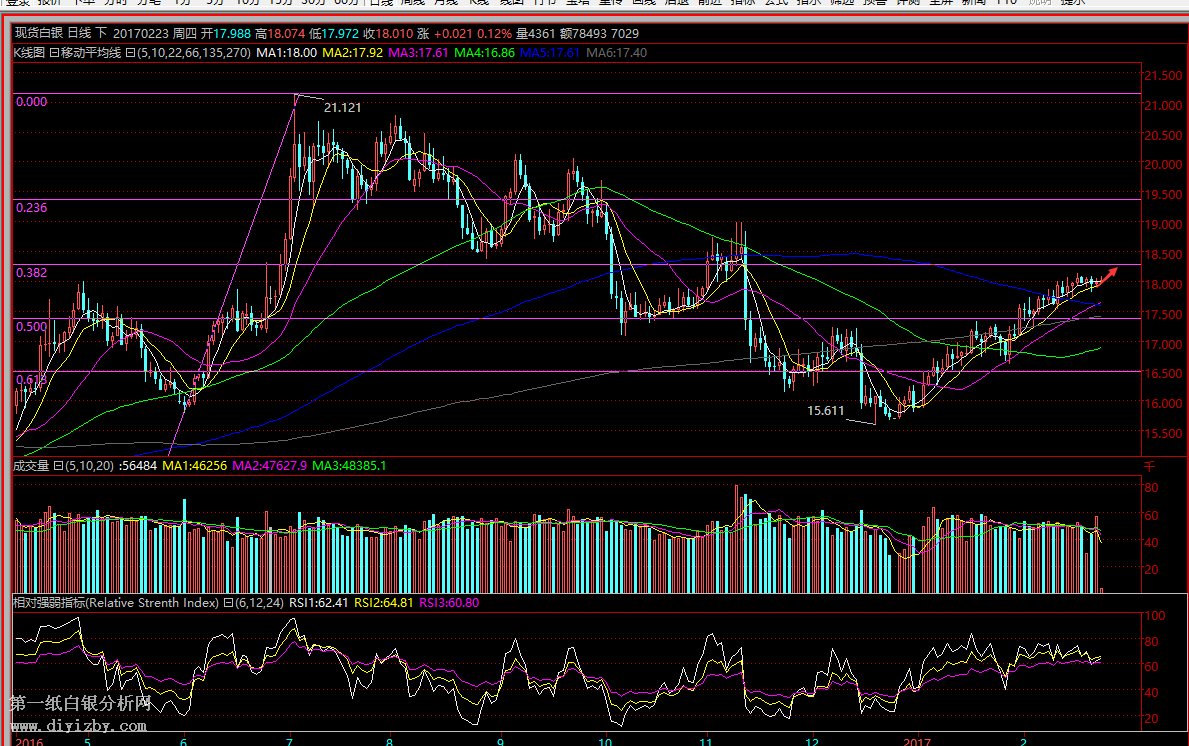The height and width of the screenshot is (746, 1189).
Task: Click the green MA4:16.86 legend value
Action: 485,52
